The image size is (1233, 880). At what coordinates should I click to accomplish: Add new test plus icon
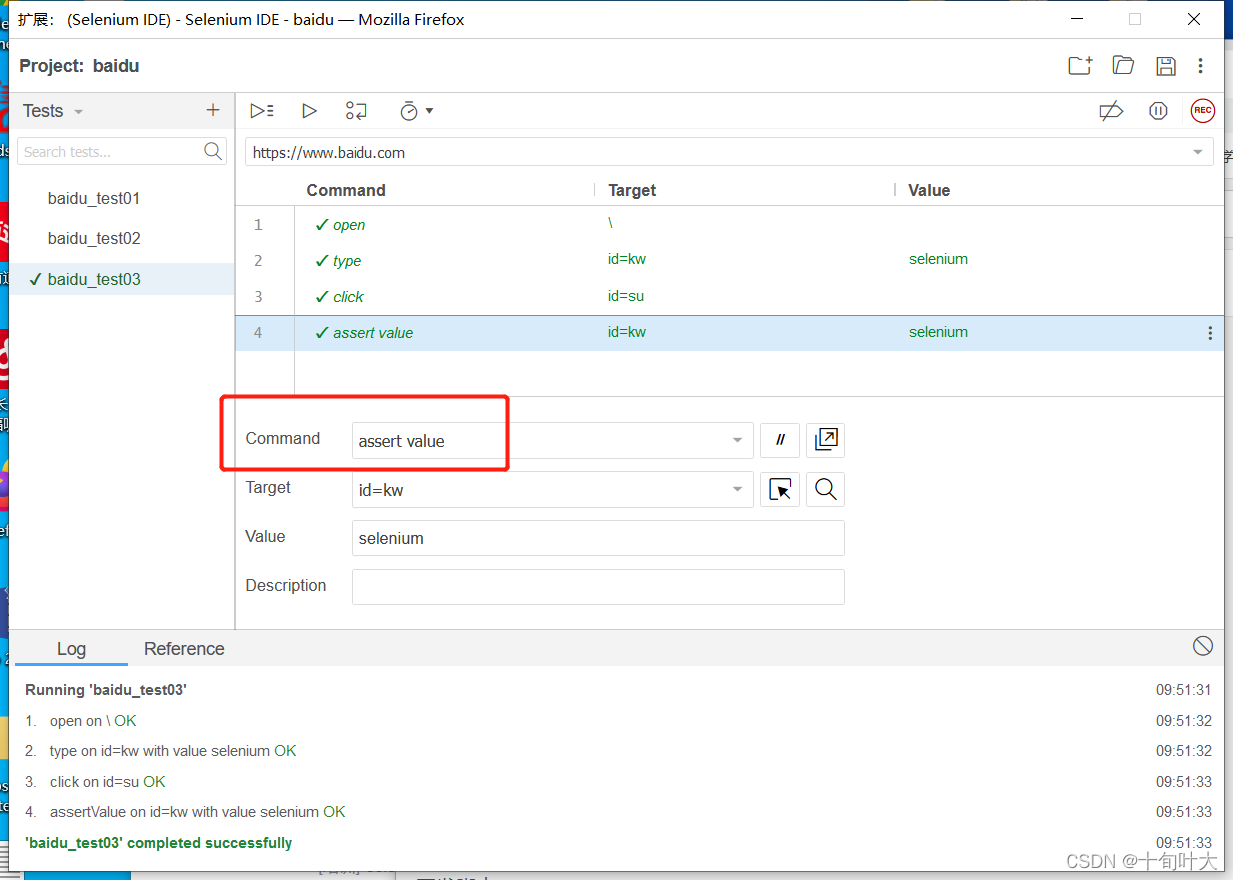point(212,110)
